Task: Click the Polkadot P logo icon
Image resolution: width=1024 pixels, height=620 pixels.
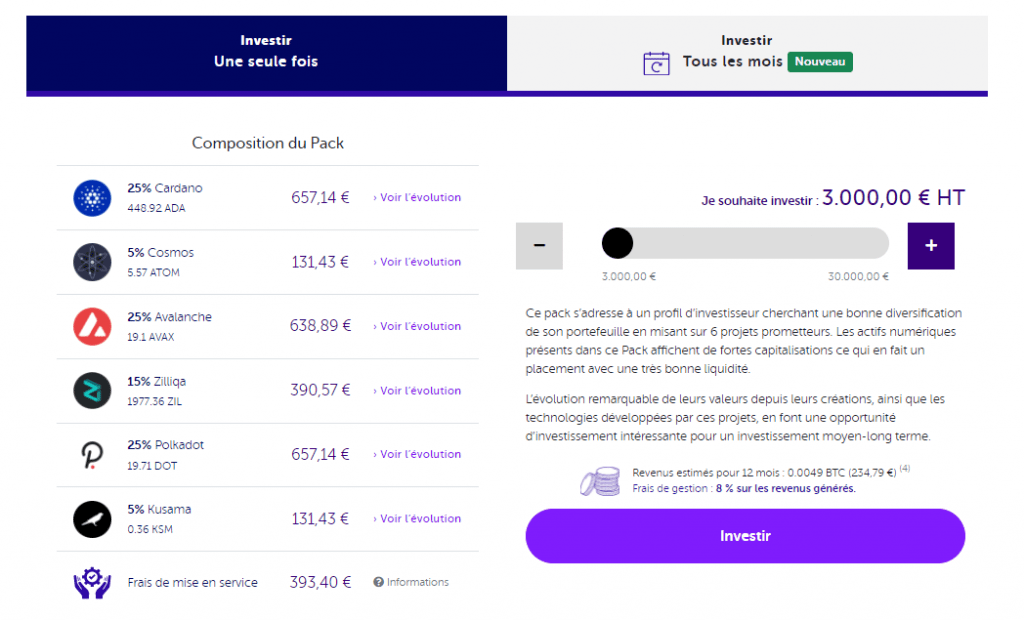Action: (92, 455)
